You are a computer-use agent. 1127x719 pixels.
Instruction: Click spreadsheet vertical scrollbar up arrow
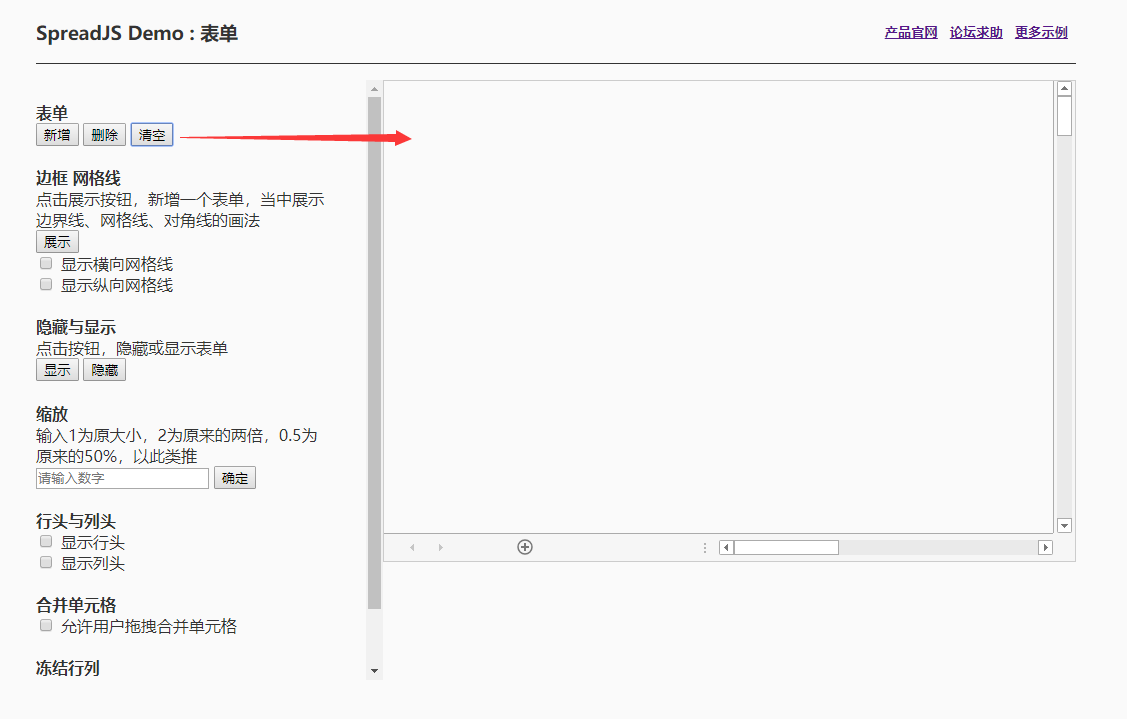(1064, 88)
